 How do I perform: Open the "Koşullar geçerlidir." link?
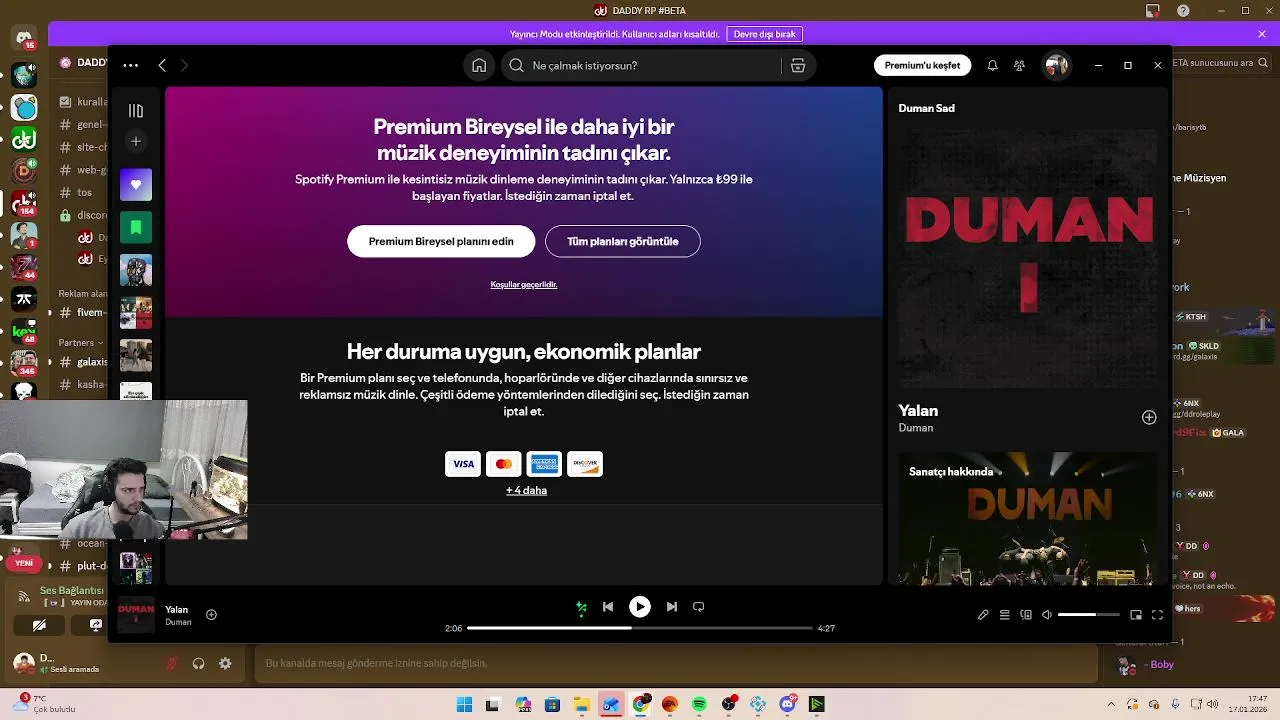pos(524,285)
